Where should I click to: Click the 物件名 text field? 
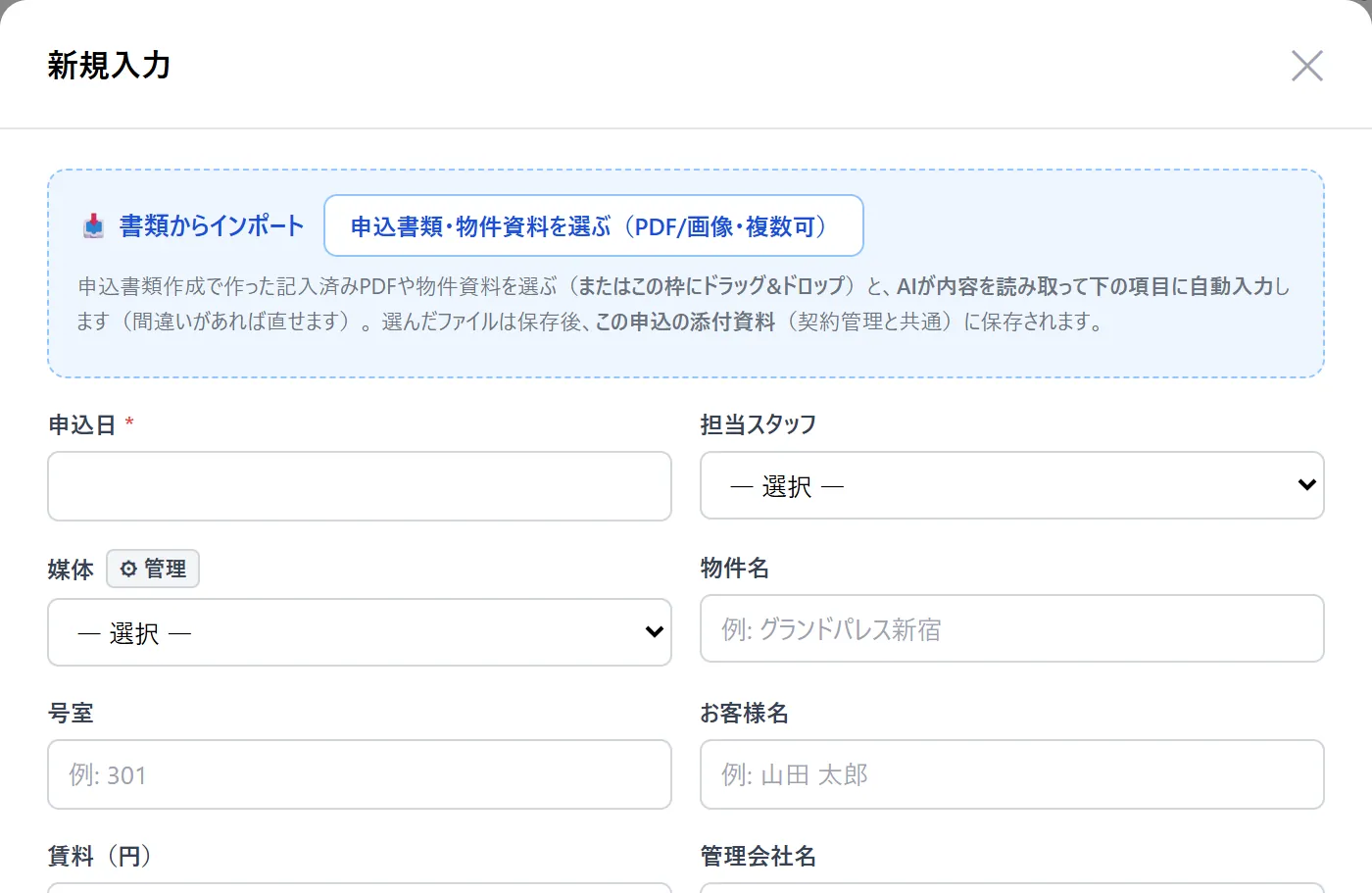[1012, 628]
